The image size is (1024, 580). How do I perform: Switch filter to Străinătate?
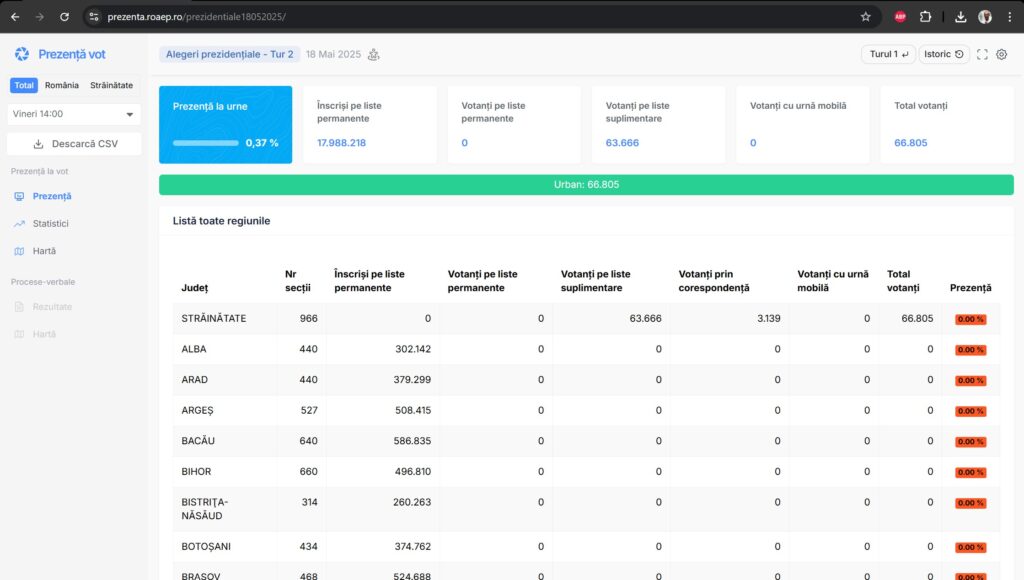click(111, 86)
